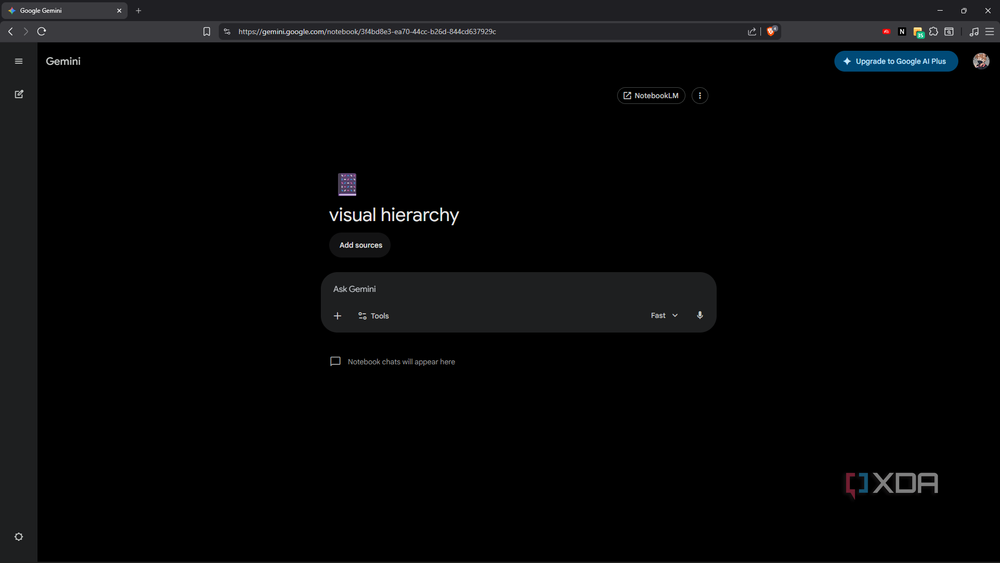Viewport: 1000px width, 563px height.
Task: Select the Google Gemini browser tab
Action: point(64,10)
